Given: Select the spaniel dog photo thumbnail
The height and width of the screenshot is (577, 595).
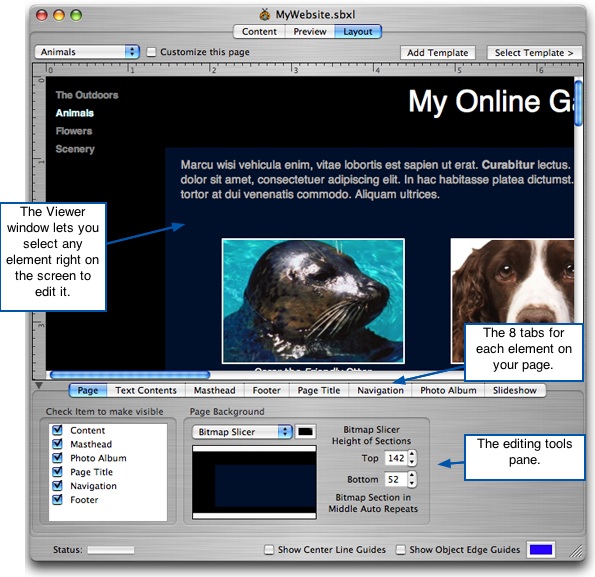Looking at the screenshot, I should point(512,281).
